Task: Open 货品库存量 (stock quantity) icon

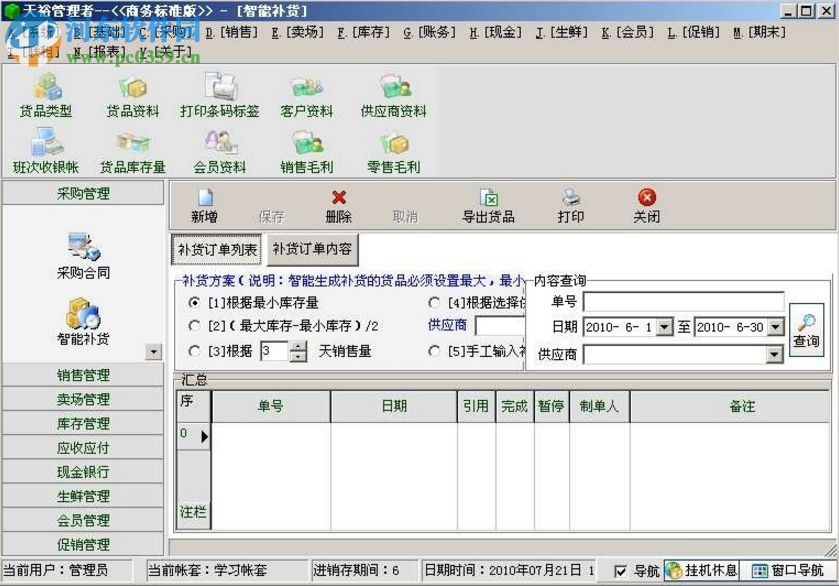Action: (x=135, y=152)
